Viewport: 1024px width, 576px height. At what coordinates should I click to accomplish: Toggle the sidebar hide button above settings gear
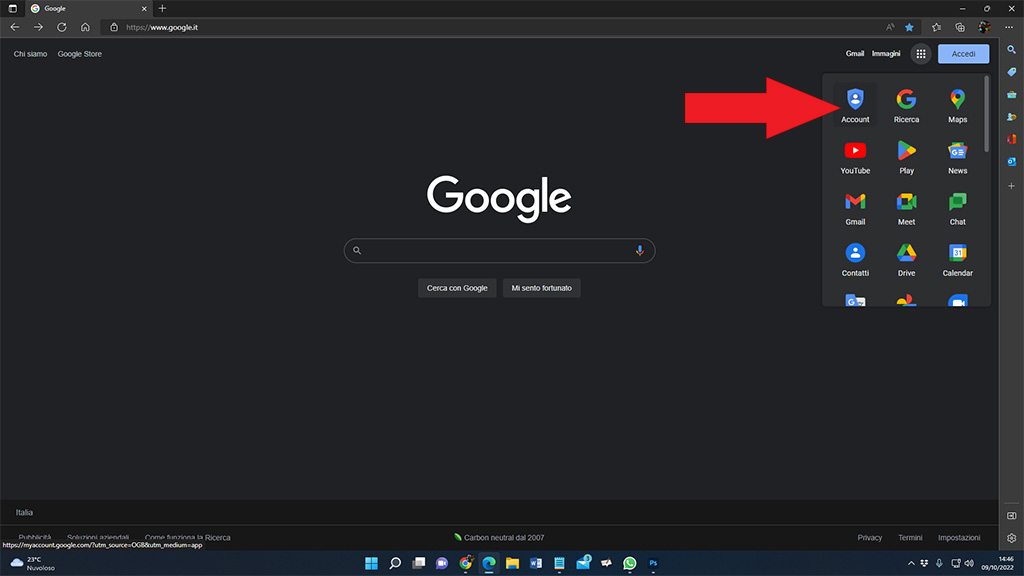(1012, 516)
